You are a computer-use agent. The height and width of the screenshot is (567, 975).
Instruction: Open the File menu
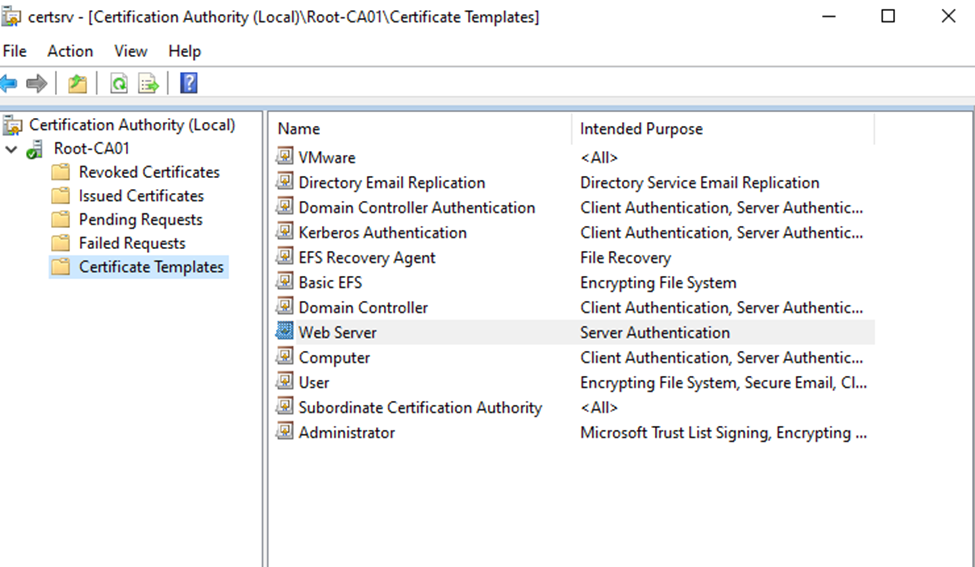(x=15, y=51)
